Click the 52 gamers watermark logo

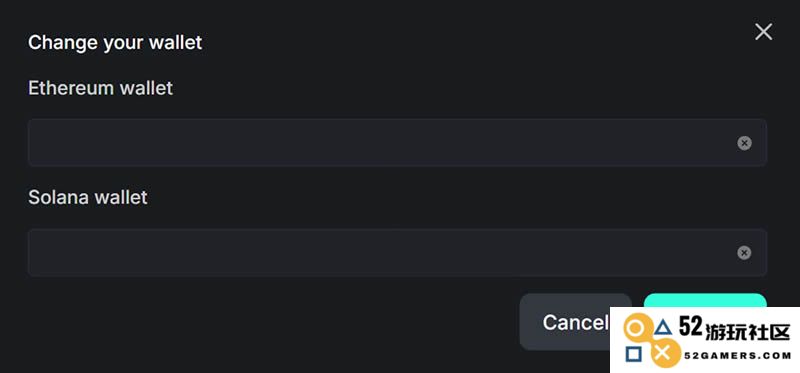click(705, 340)
